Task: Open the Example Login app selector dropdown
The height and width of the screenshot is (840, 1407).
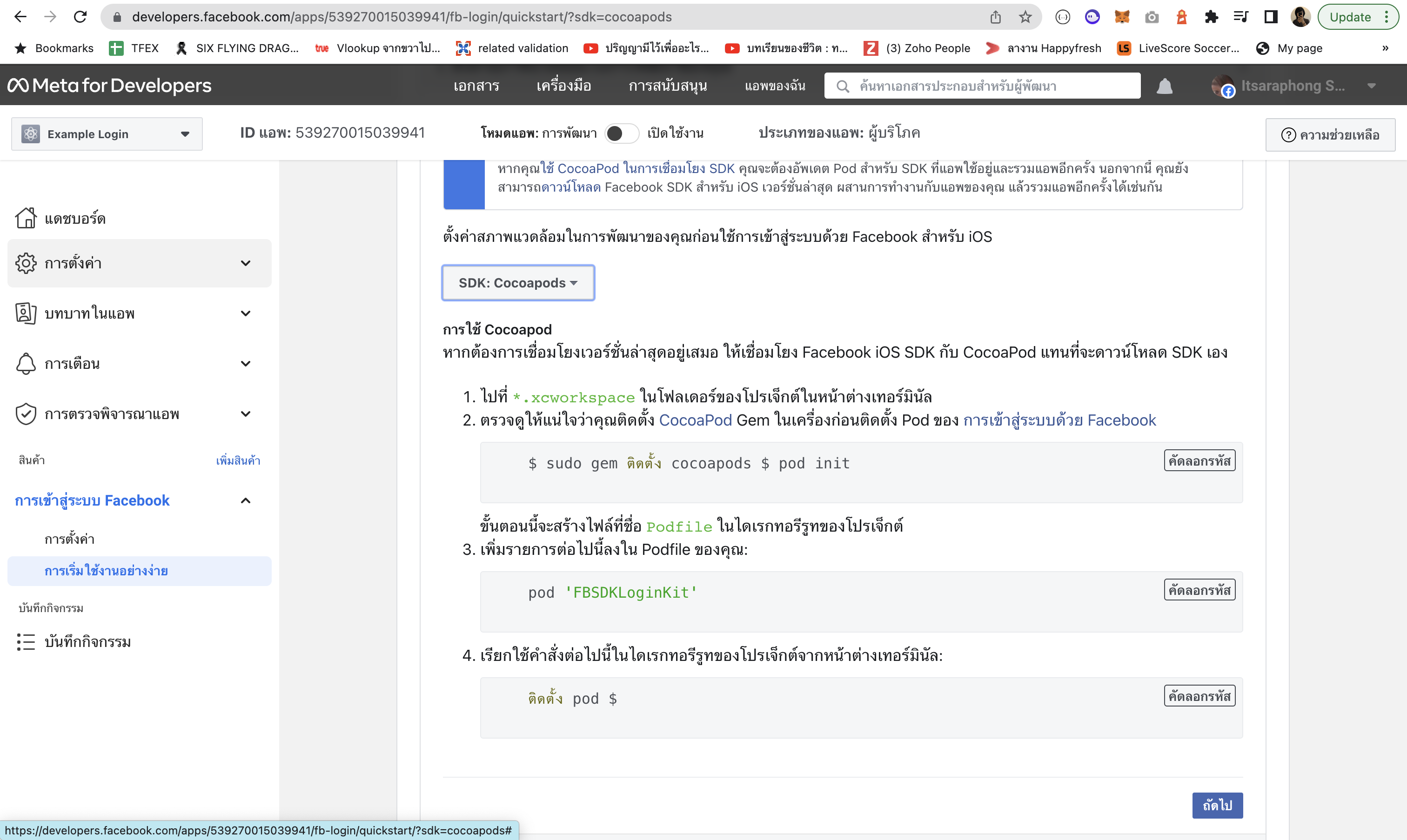Action: 107,134
